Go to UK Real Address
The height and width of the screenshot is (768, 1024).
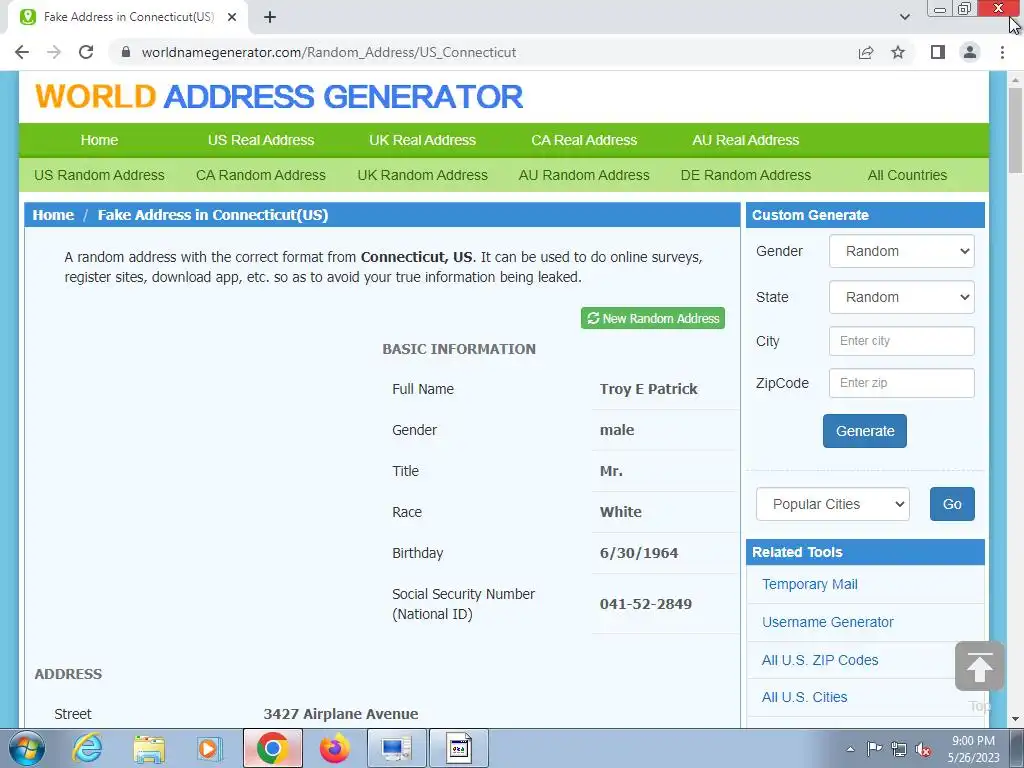(x=423, y=140)
